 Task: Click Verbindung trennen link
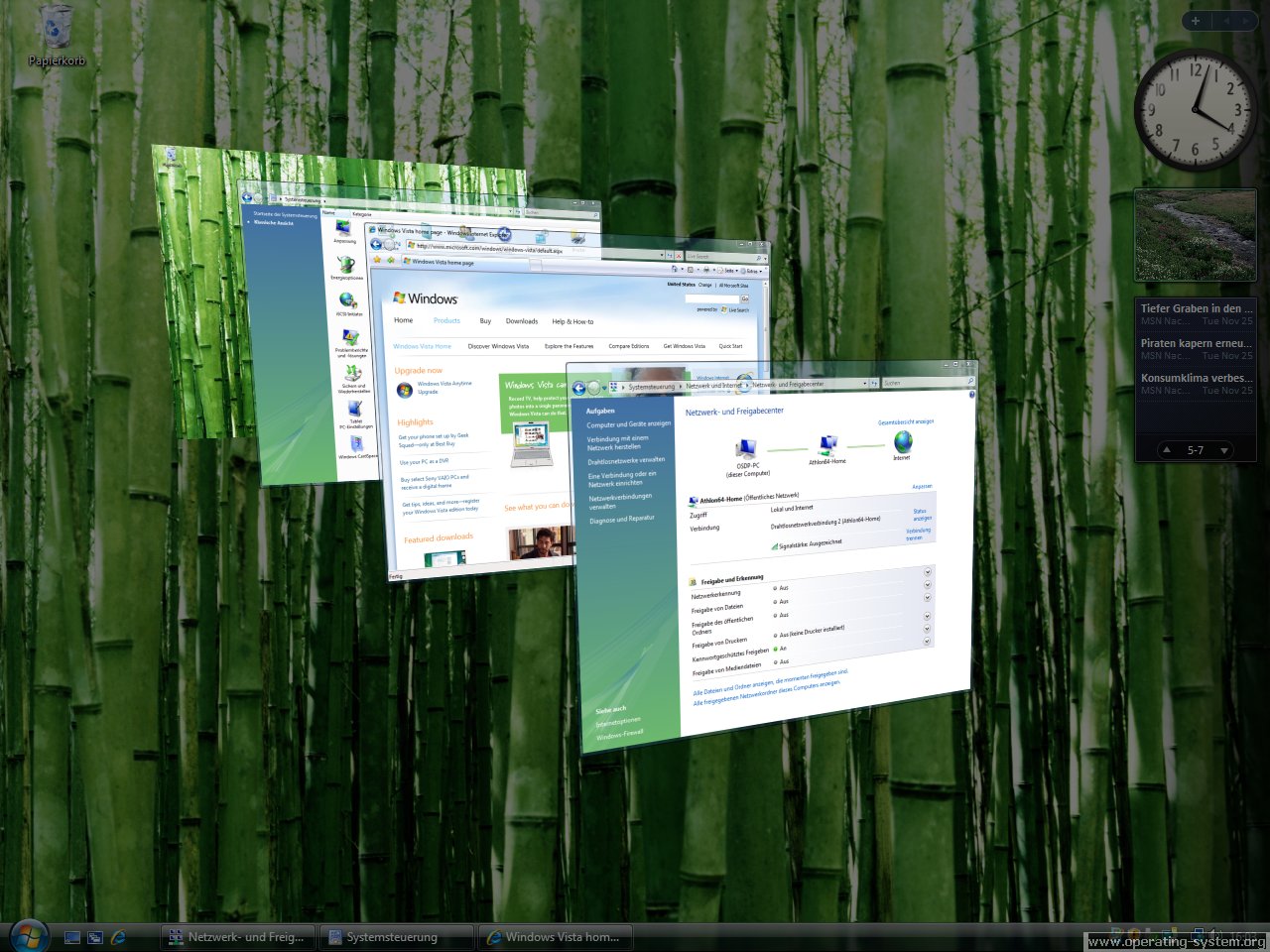(918, 534)
